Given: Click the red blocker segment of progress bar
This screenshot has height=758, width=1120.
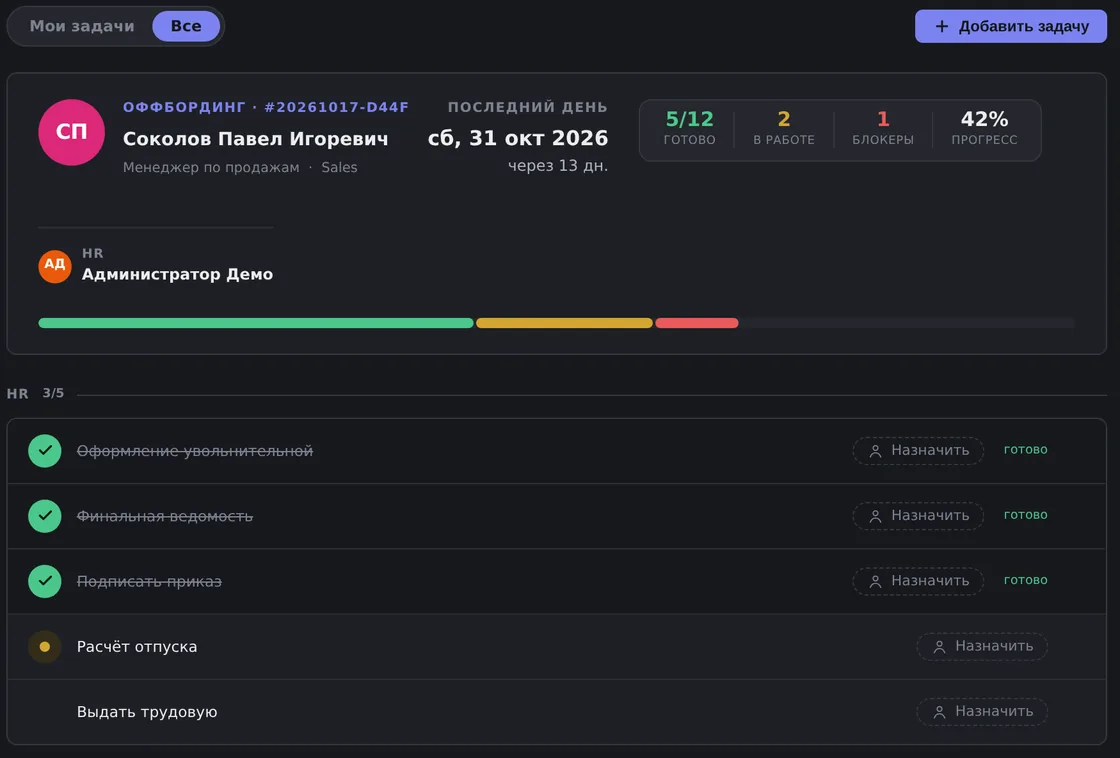Looking at the screenshot, I should [x=696, y=323].
